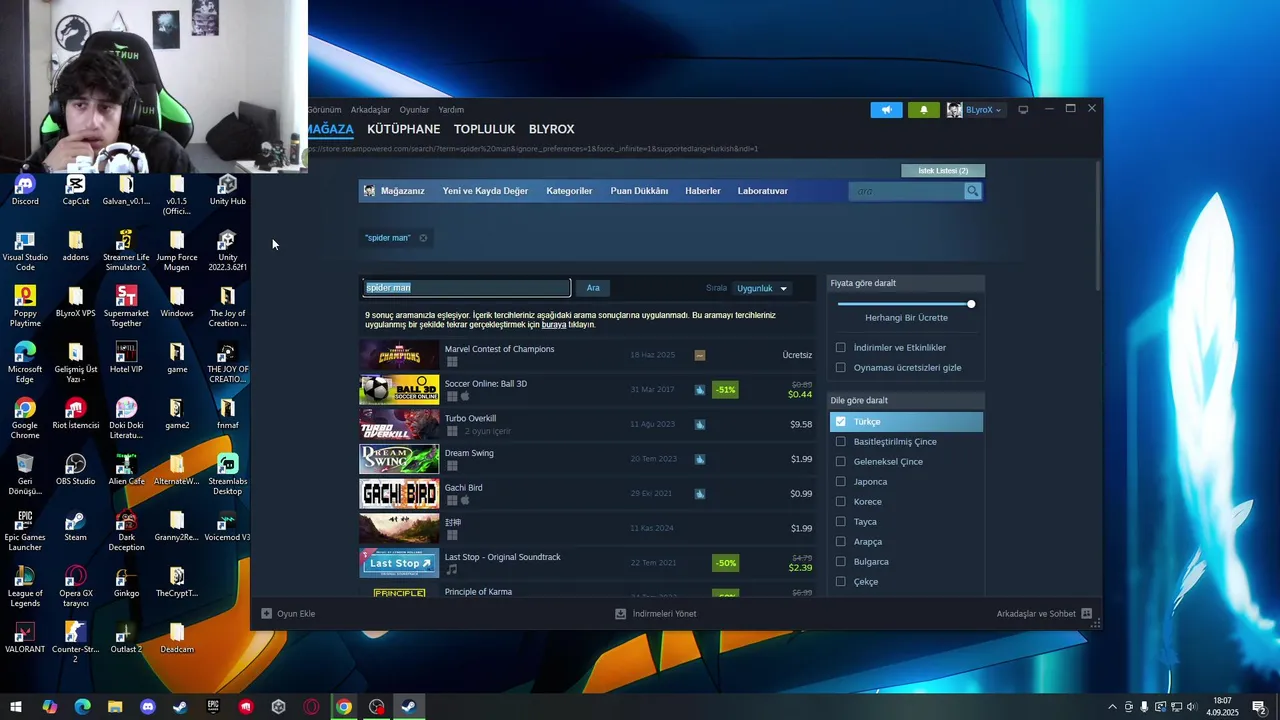
Task: Open the Steam announcements megaphone button
Action: coord(886,110)
